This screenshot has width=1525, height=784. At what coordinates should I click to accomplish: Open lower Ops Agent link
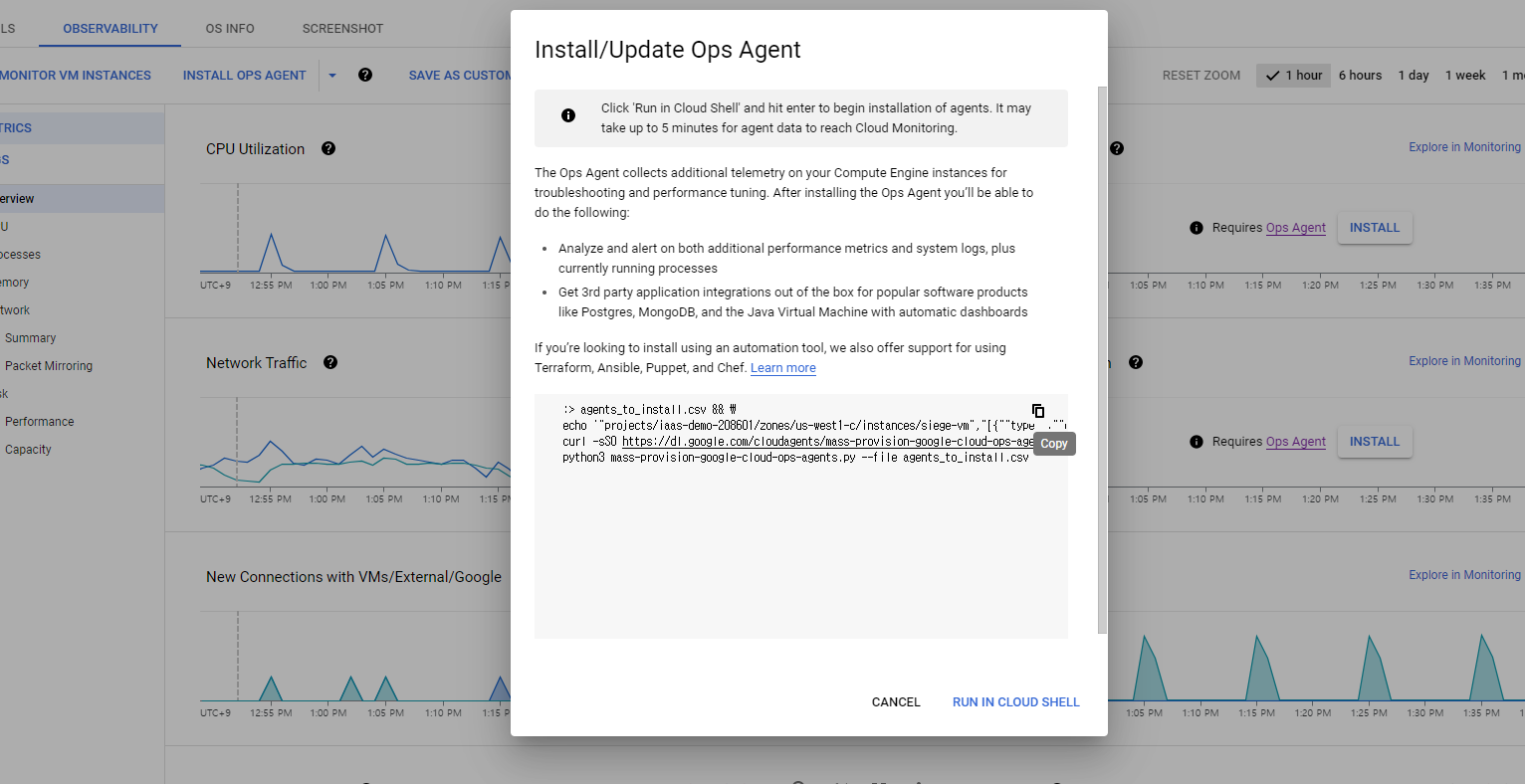tap(1296, 442)
